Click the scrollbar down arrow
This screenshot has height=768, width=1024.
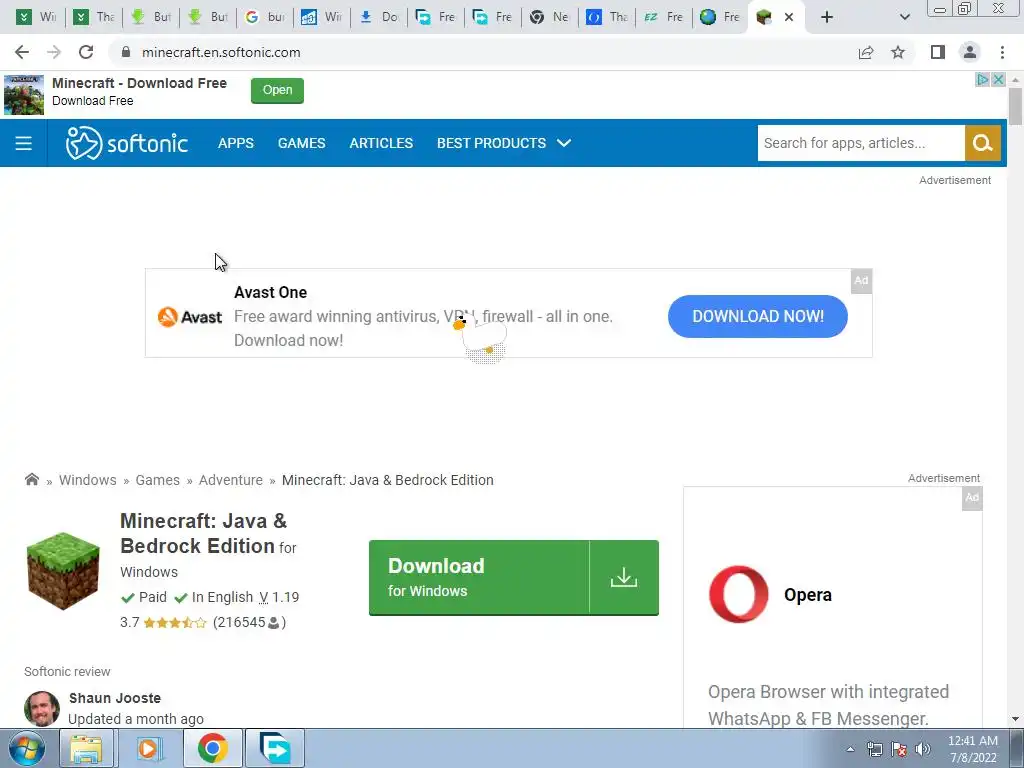[x=1016, y=719]
